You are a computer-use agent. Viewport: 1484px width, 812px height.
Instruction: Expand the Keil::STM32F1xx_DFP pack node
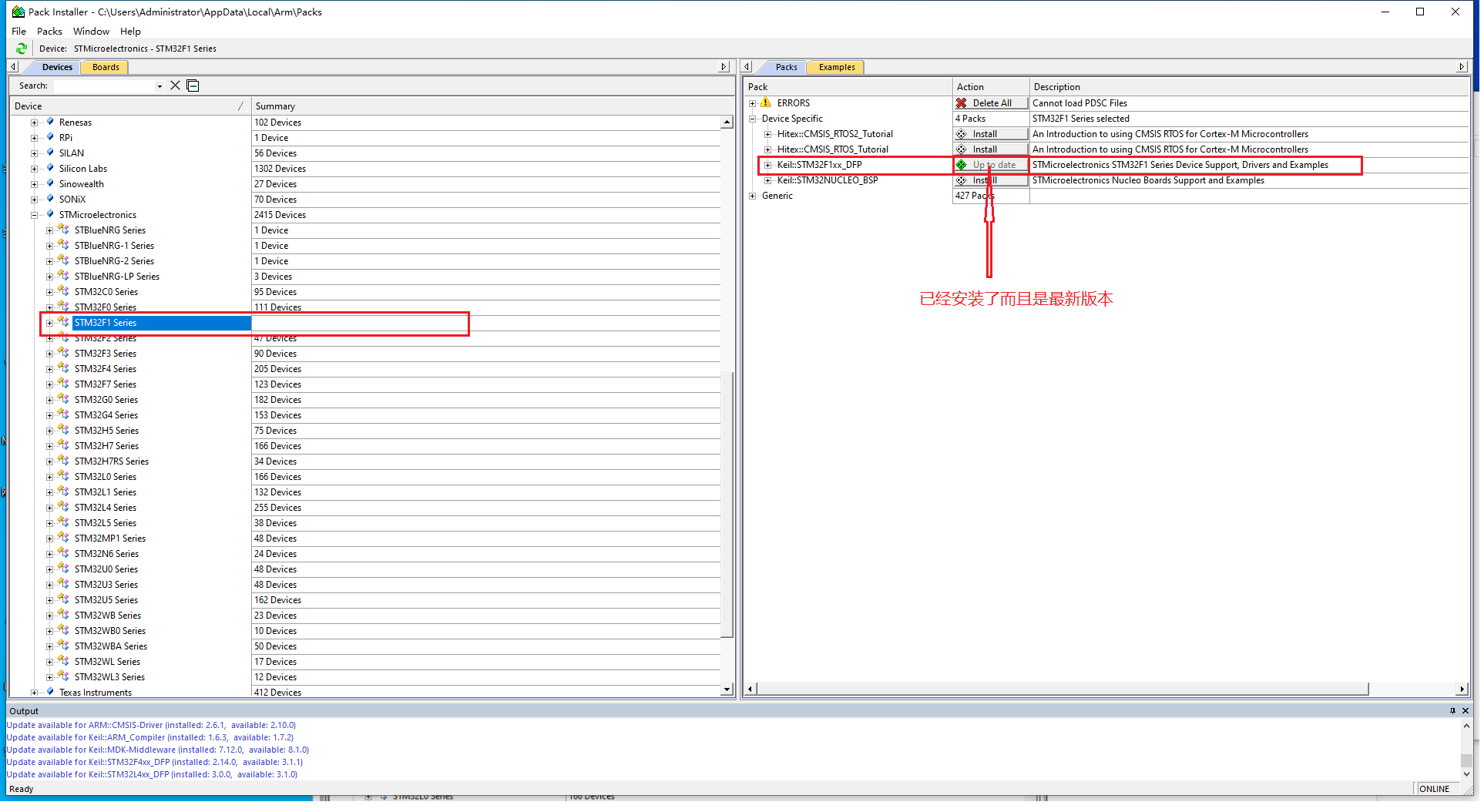(767, 165)
